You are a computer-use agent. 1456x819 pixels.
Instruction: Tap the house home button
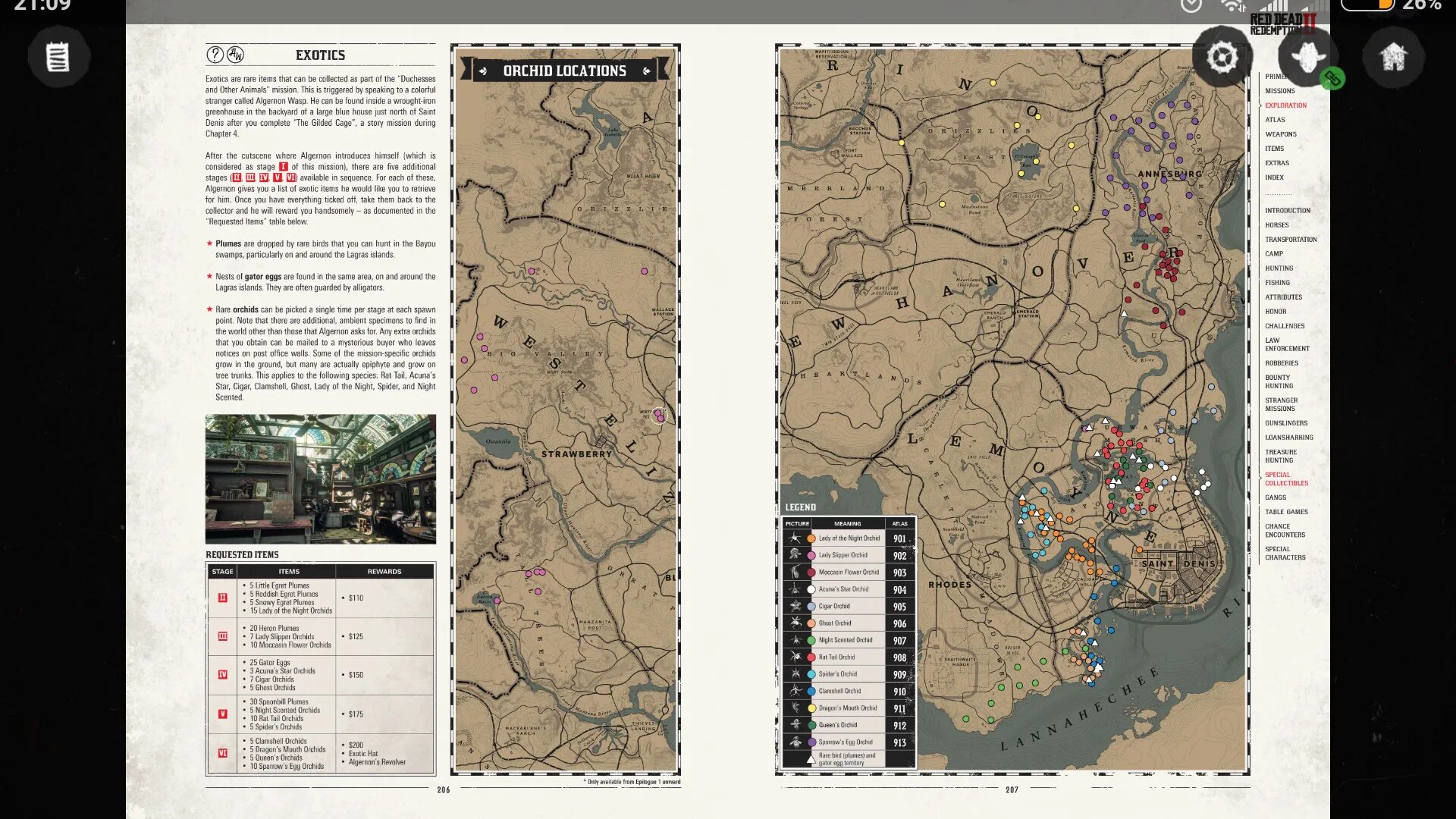pos(1393,57)
